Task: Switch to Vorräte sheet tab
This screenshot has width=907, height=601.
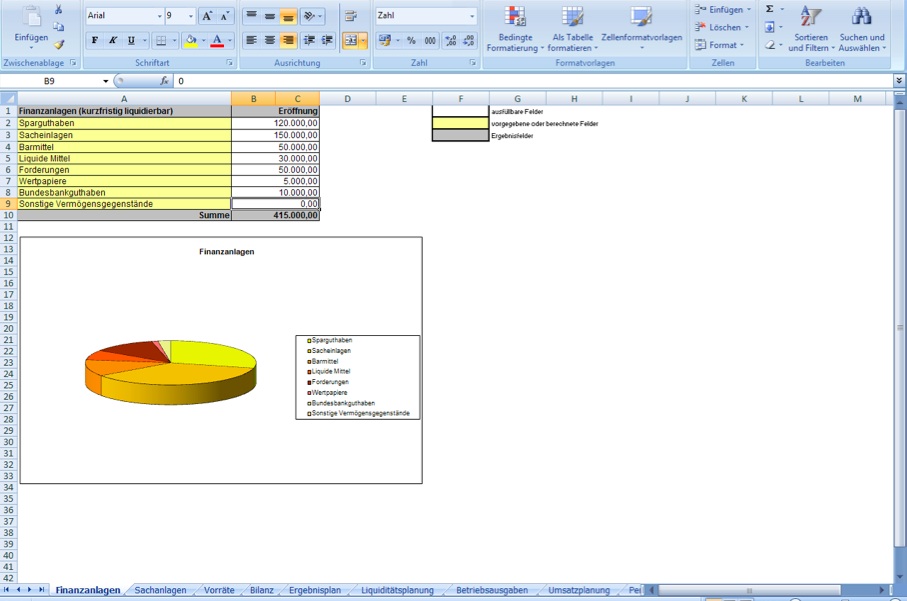Action: point(219,590)
